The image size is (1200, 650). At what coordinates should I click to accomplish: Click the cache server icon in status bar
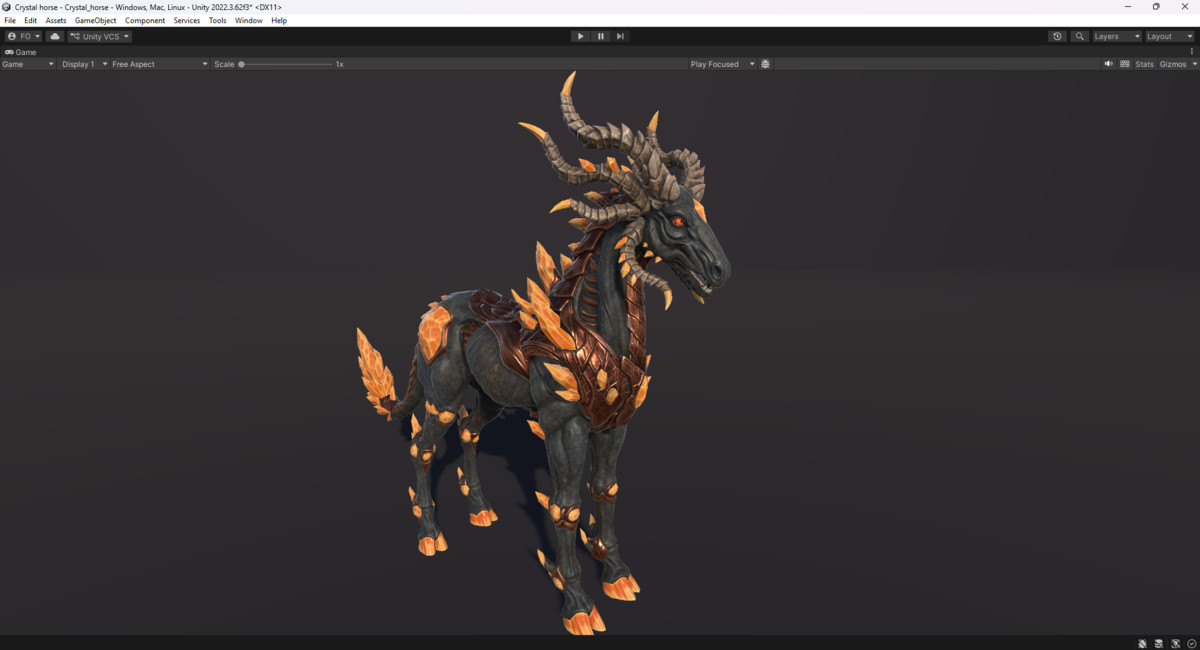pos(1159,643)
